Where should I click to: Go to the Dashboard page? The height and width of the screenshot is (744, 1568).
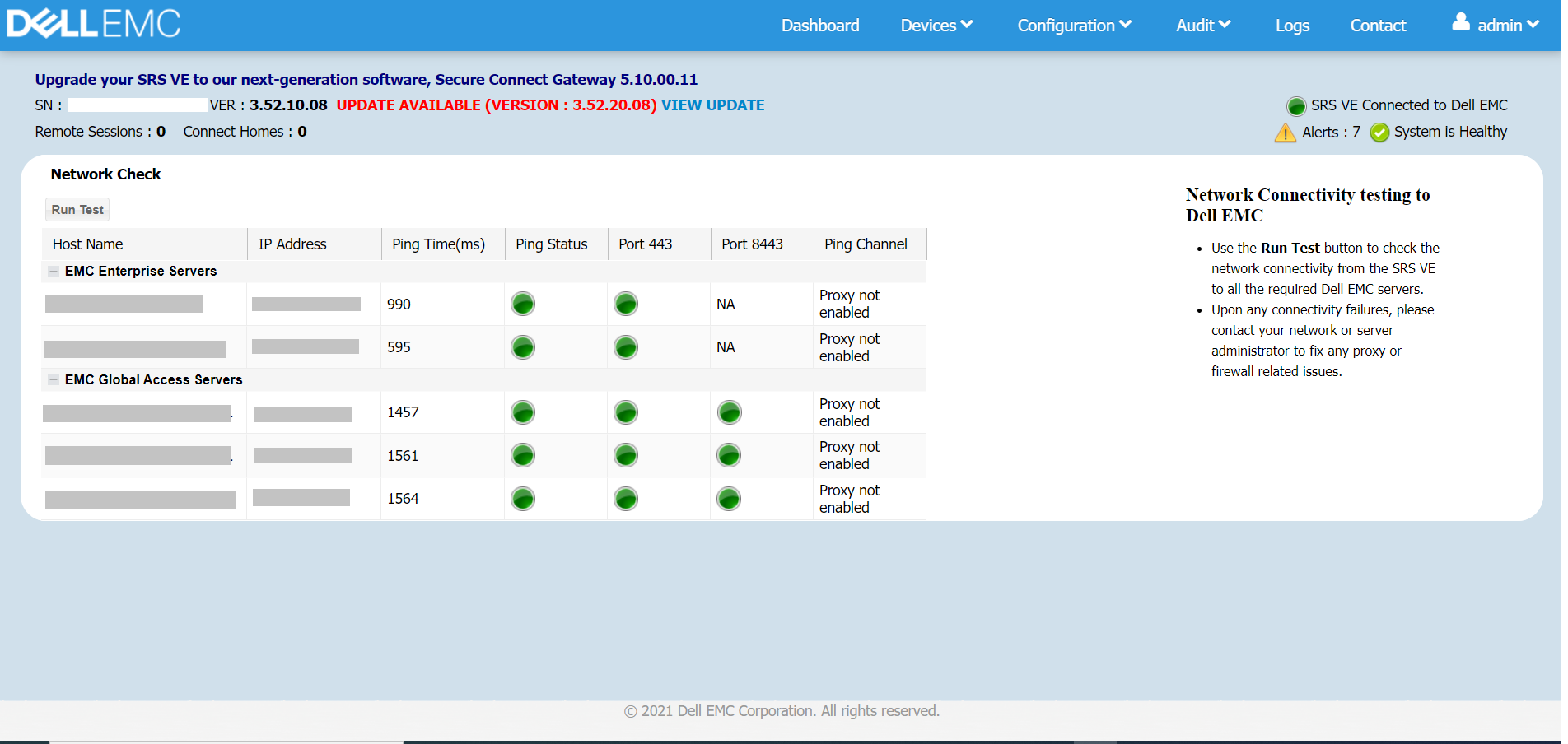(x=819, y=26)
